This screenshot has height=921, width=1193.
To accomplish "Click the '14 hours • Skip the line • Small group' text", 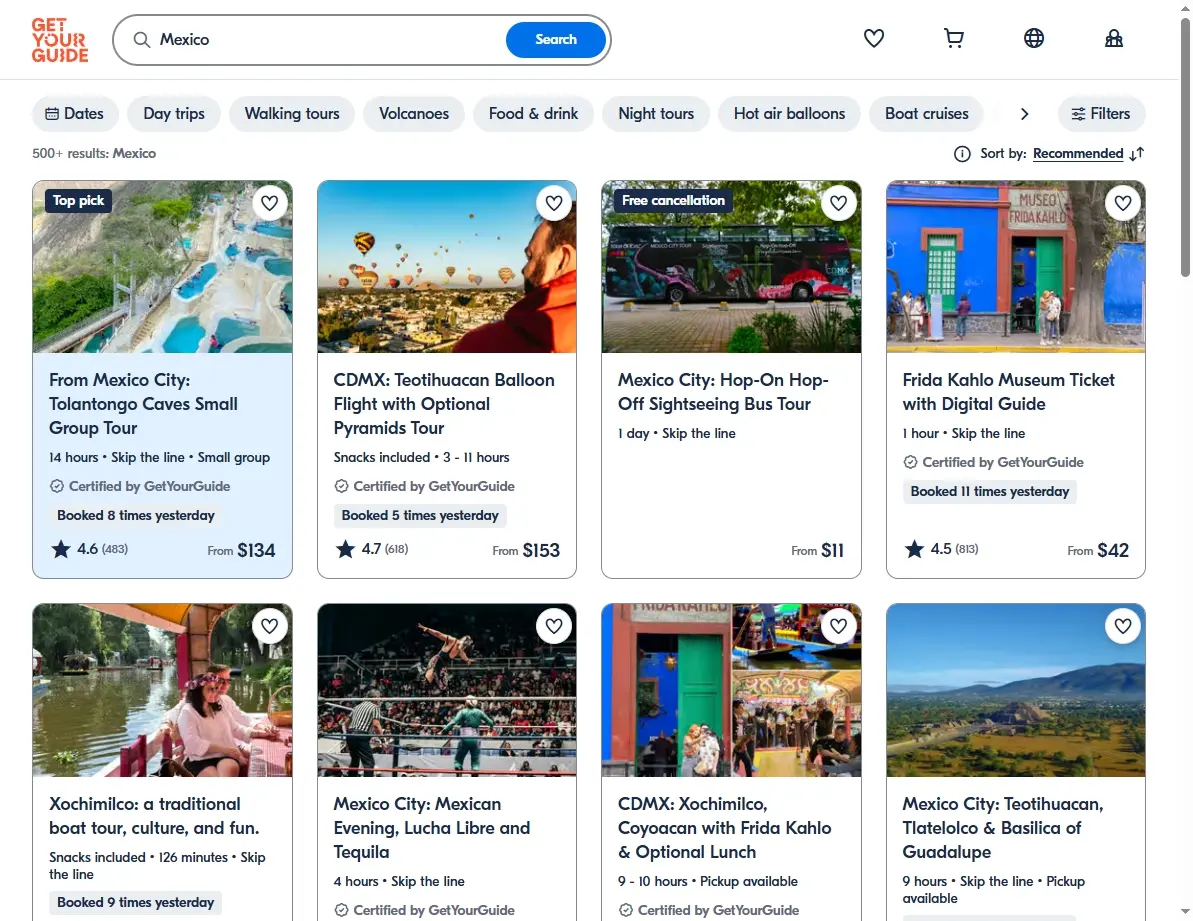I will (x=159, y=458).
